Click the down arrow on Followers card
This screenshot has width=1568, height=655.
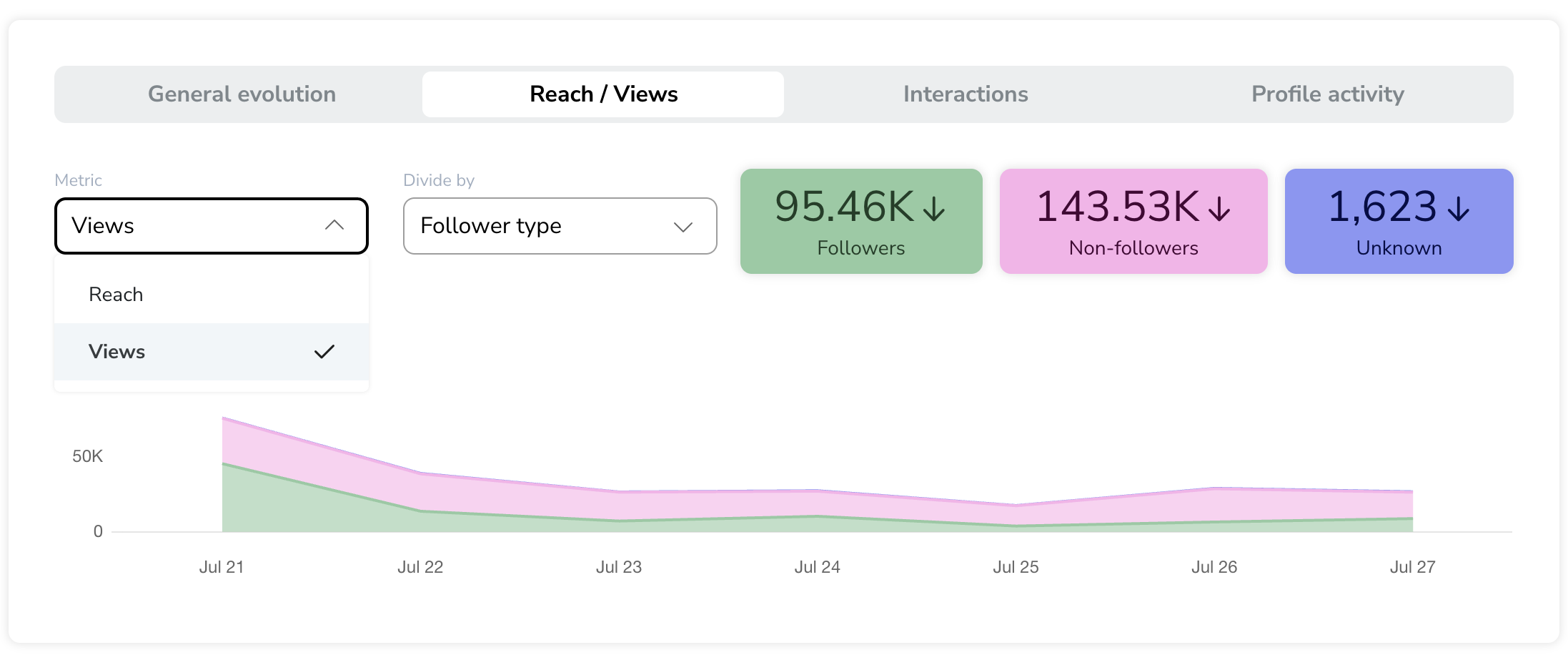(933, 209)
